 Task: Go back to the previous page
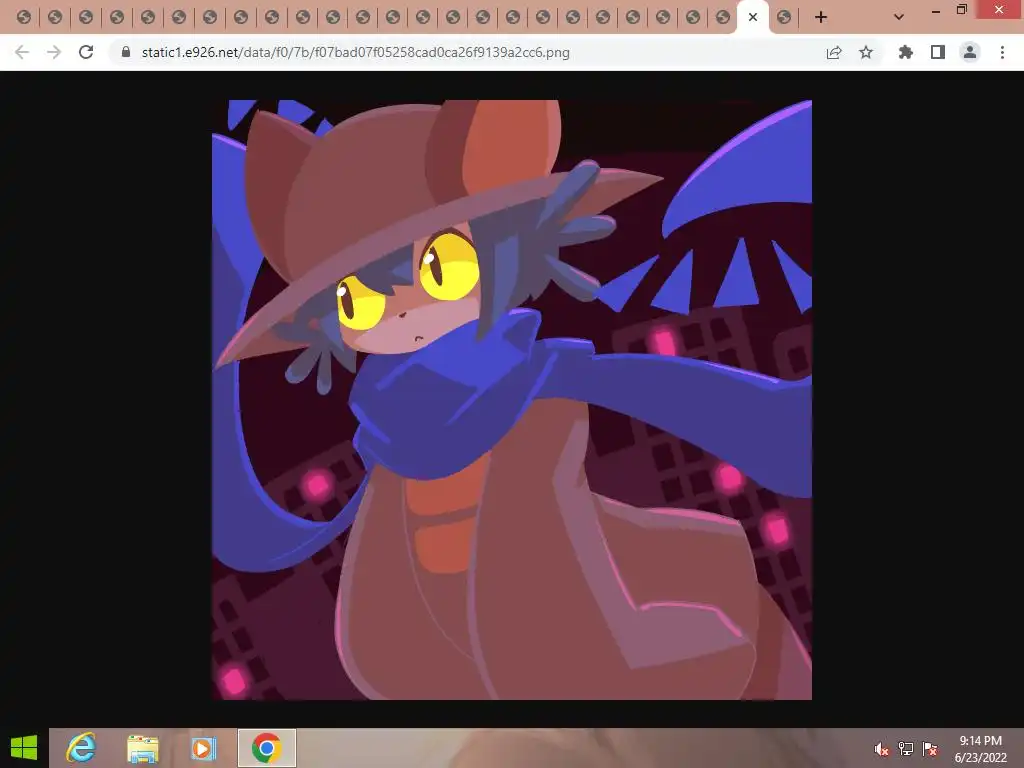coord(22,52)
